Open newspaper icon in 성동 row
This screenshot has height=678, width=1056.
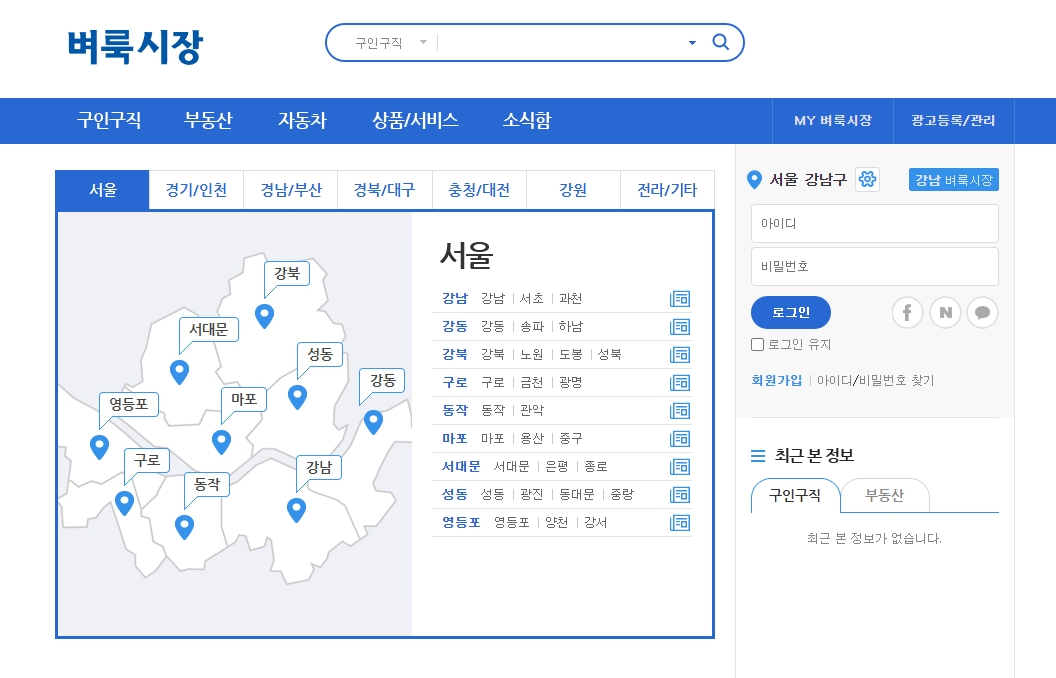[680, 495]
